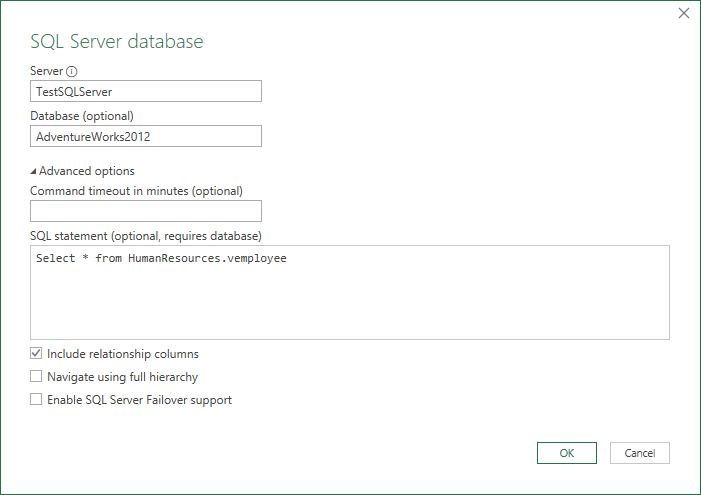Click the HumanResources.vemployee text in the query
The height and width of the screenshot is (495, 701).
[207, 258]
